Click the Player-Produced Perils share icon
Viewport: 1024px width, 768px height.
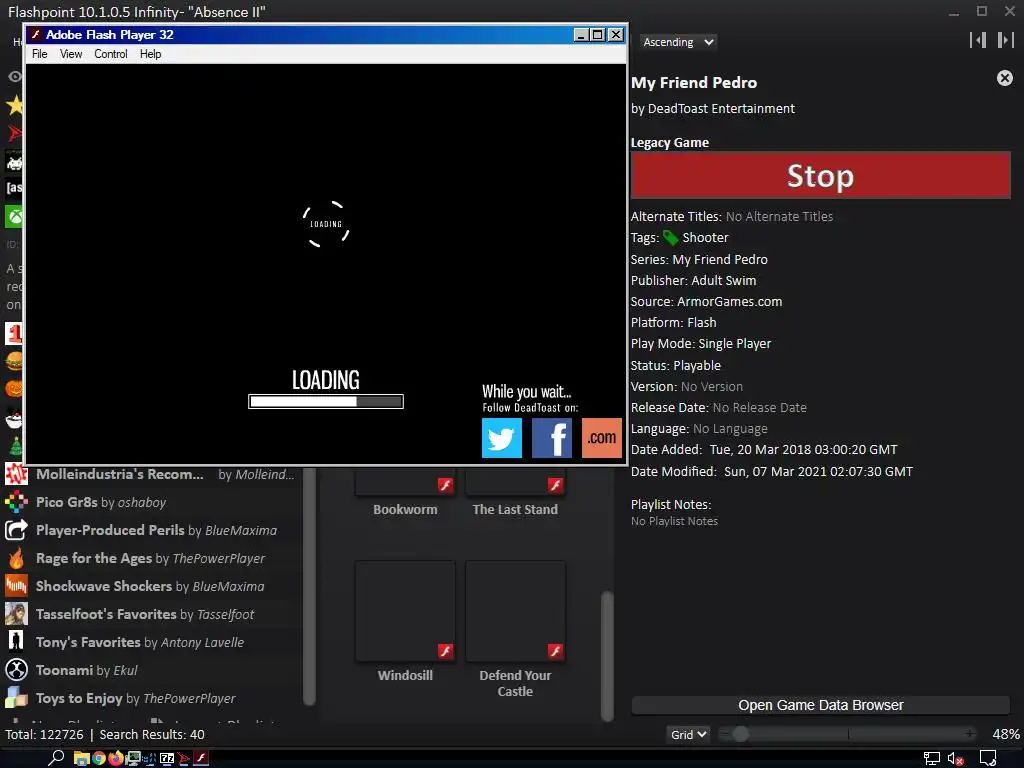tap(16, 530)
